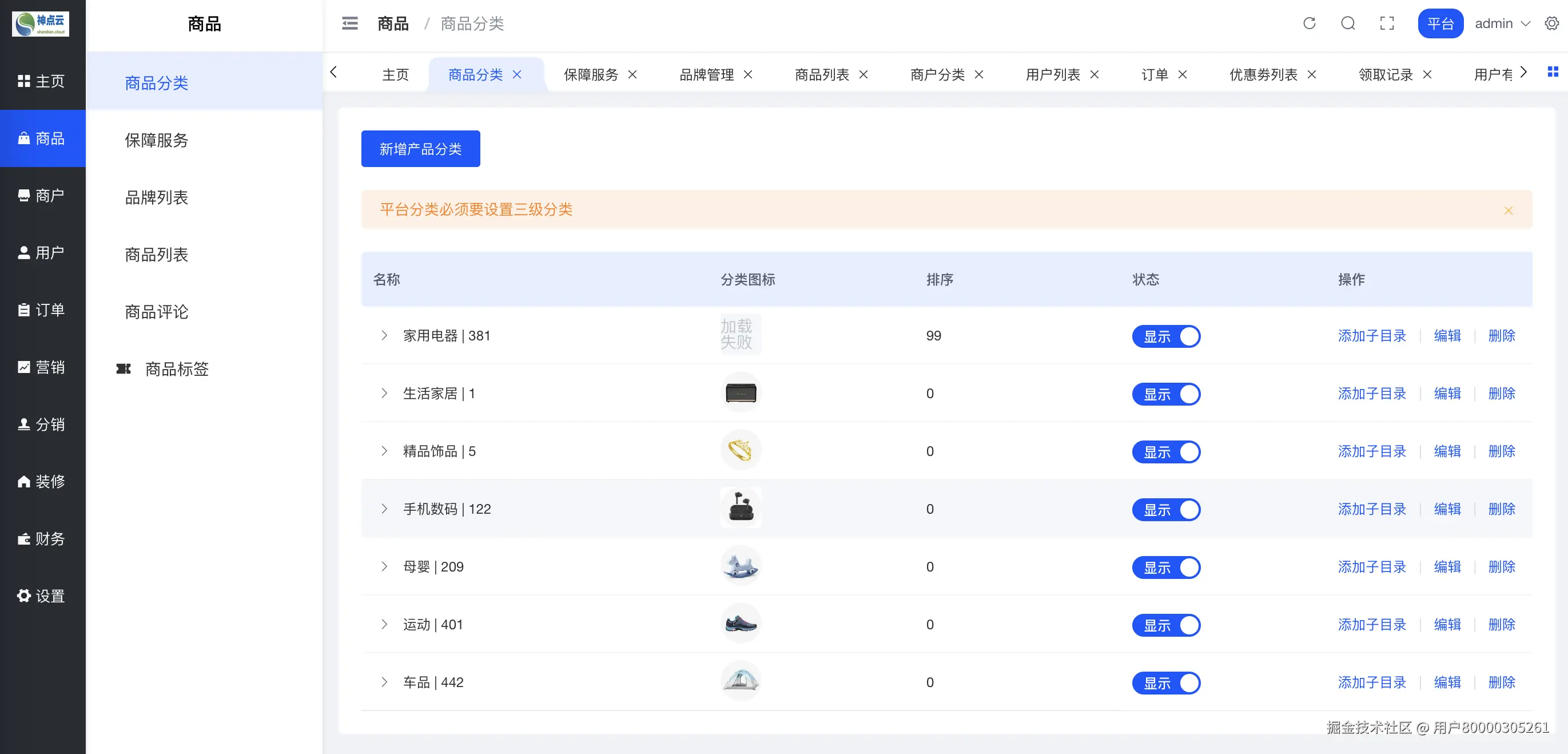
Task: Click the 新增产品分类 button
Action: (x=420, y=149)
